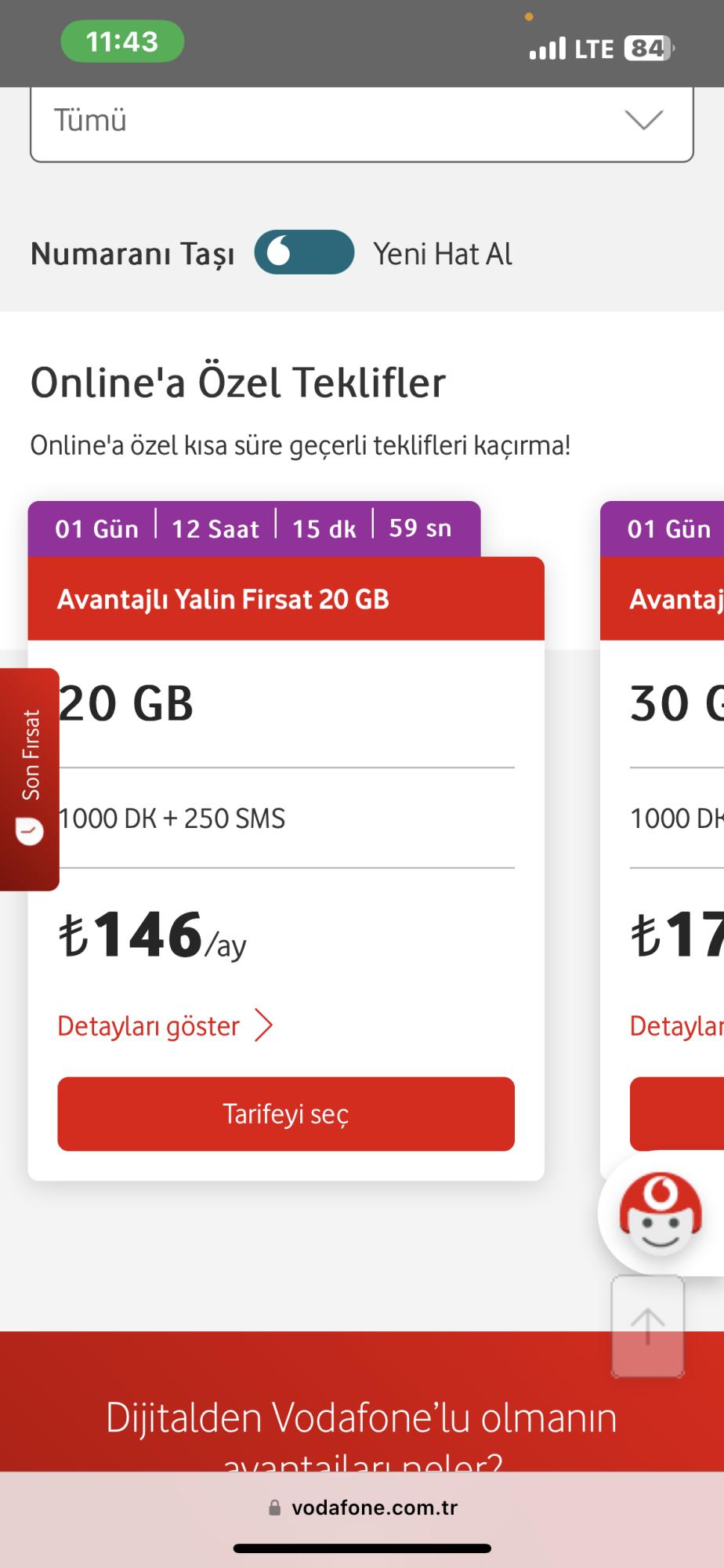Click the Detayları göster link

[149, 1025]
